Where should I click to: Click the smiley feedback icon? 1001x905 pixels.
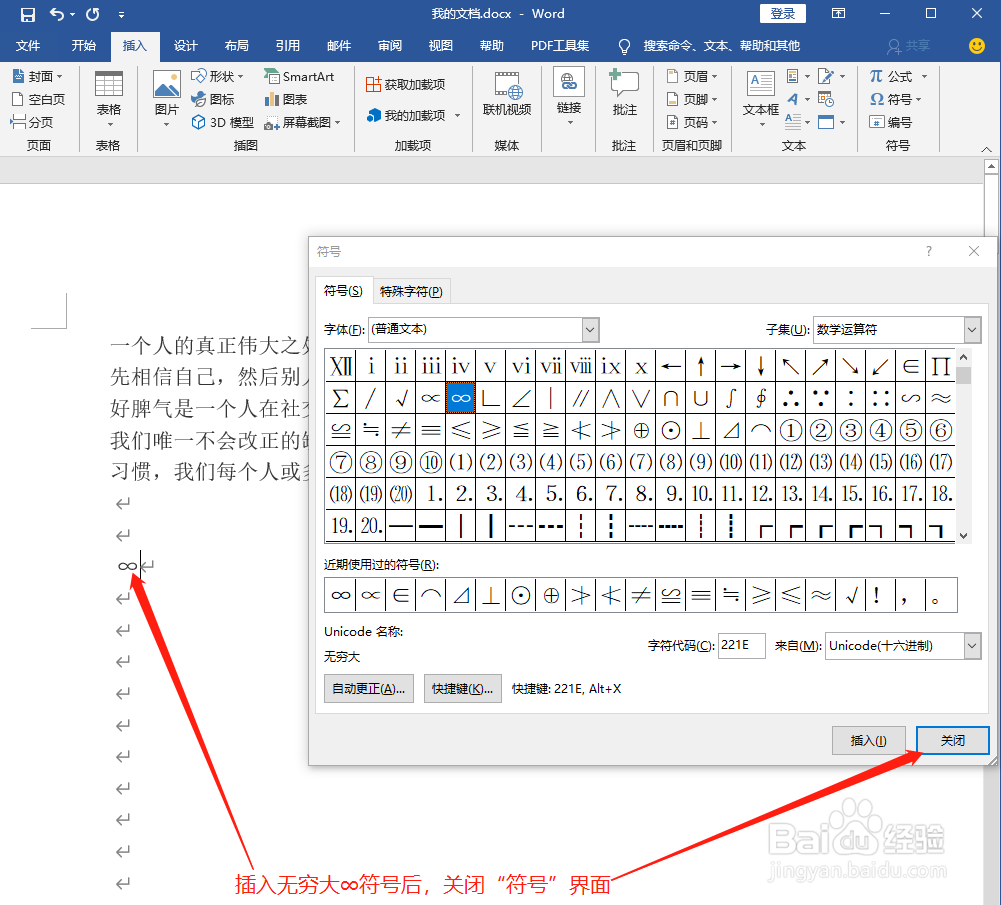click(x=976, y=46)
